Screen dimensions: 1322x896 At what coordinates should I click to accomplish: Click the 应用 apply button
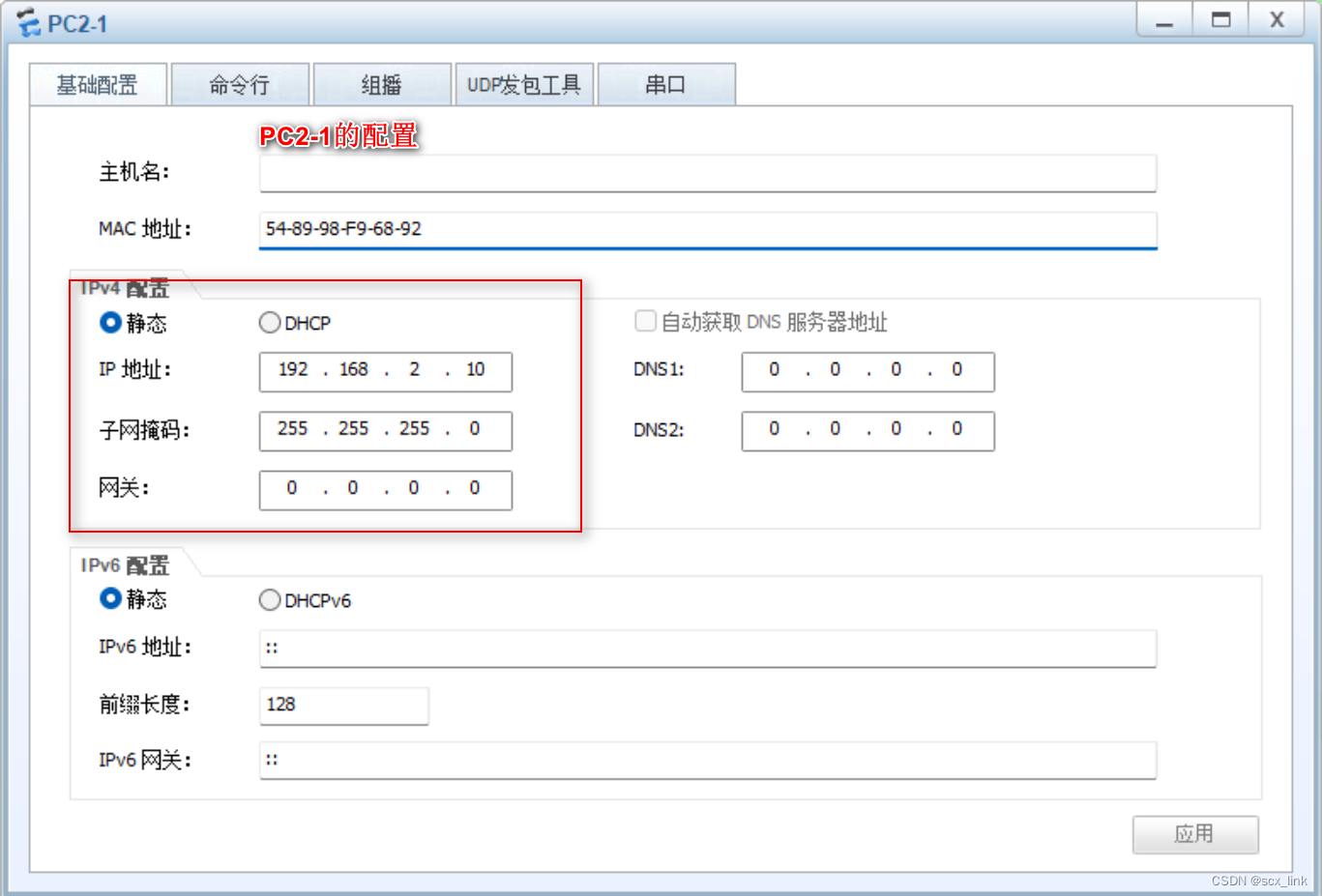point(1195,835)
